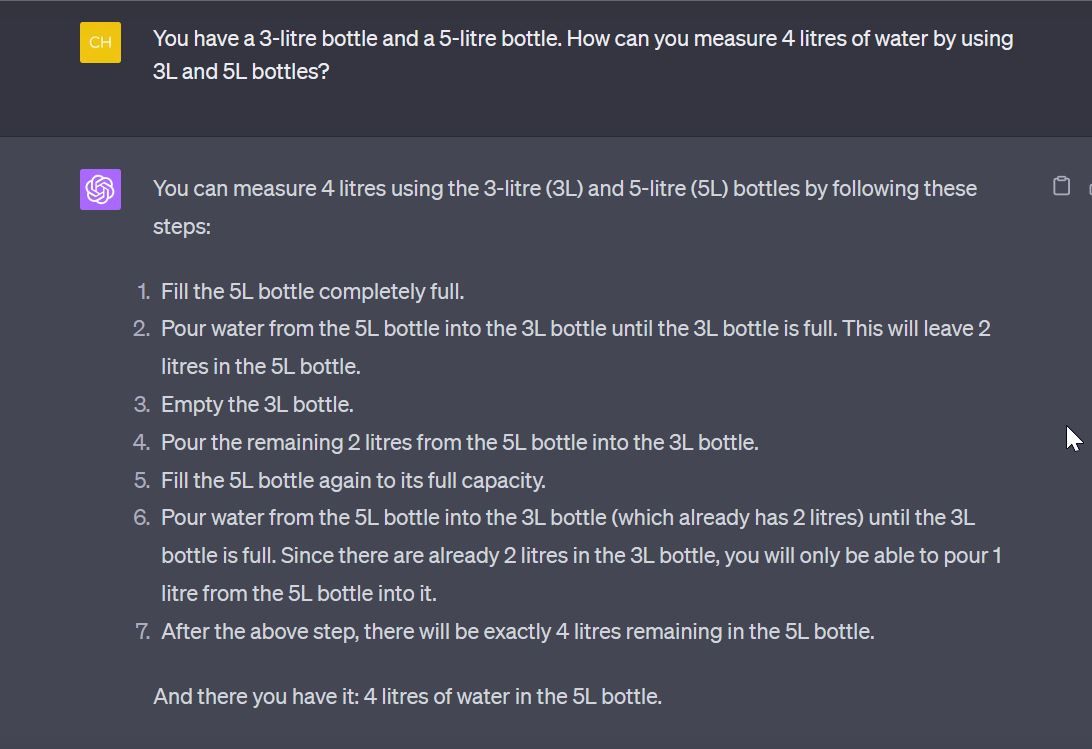Select the ChatGPT logo next to the response
1092x749 pixels.
pos(100,189)
